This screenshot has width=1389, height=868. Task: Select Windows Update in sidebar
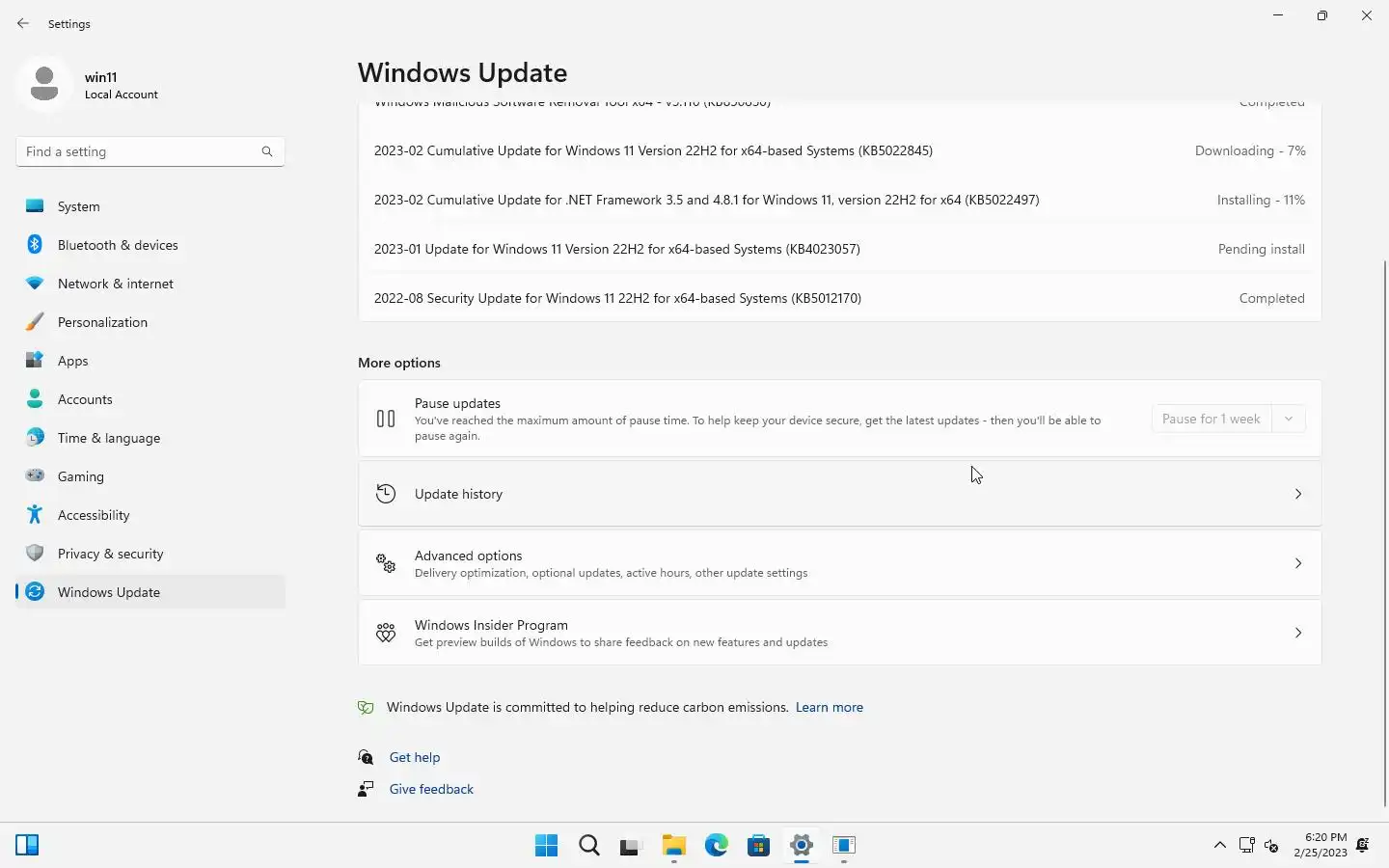150,592
